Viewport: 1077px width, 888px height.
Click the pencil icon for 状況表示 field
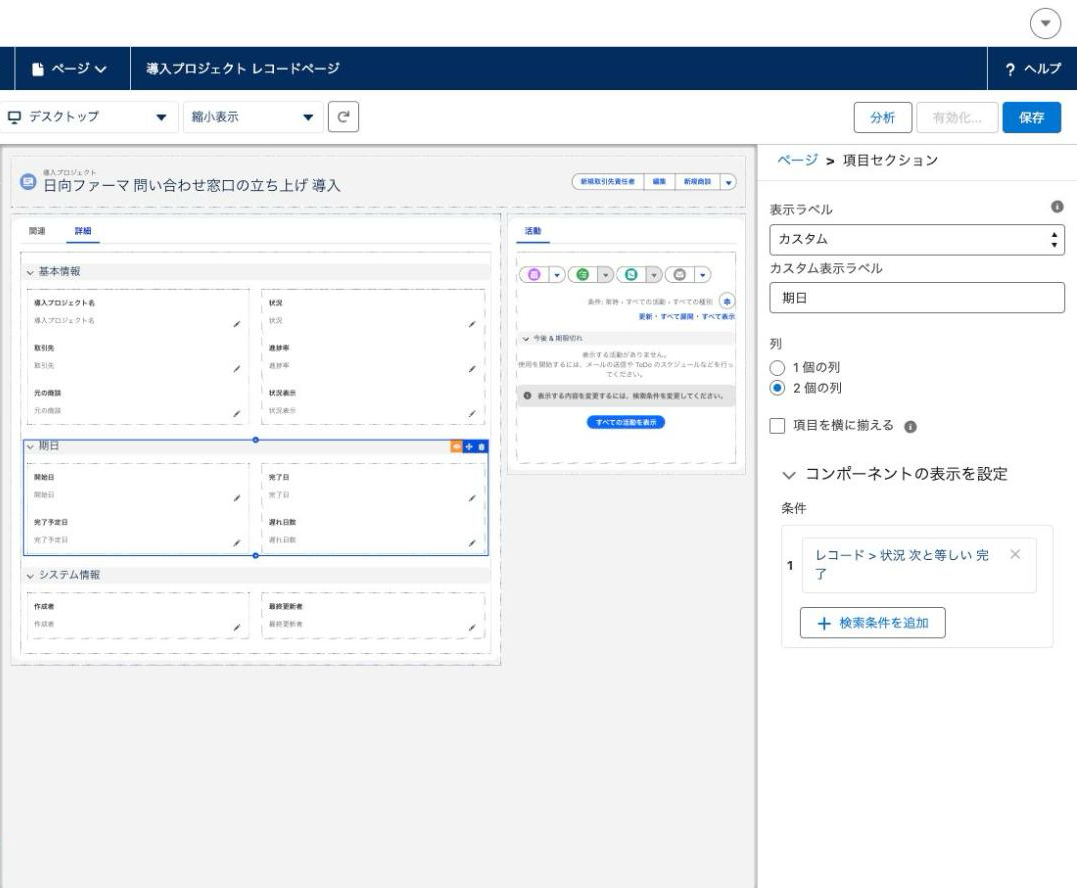pos(472,413)
